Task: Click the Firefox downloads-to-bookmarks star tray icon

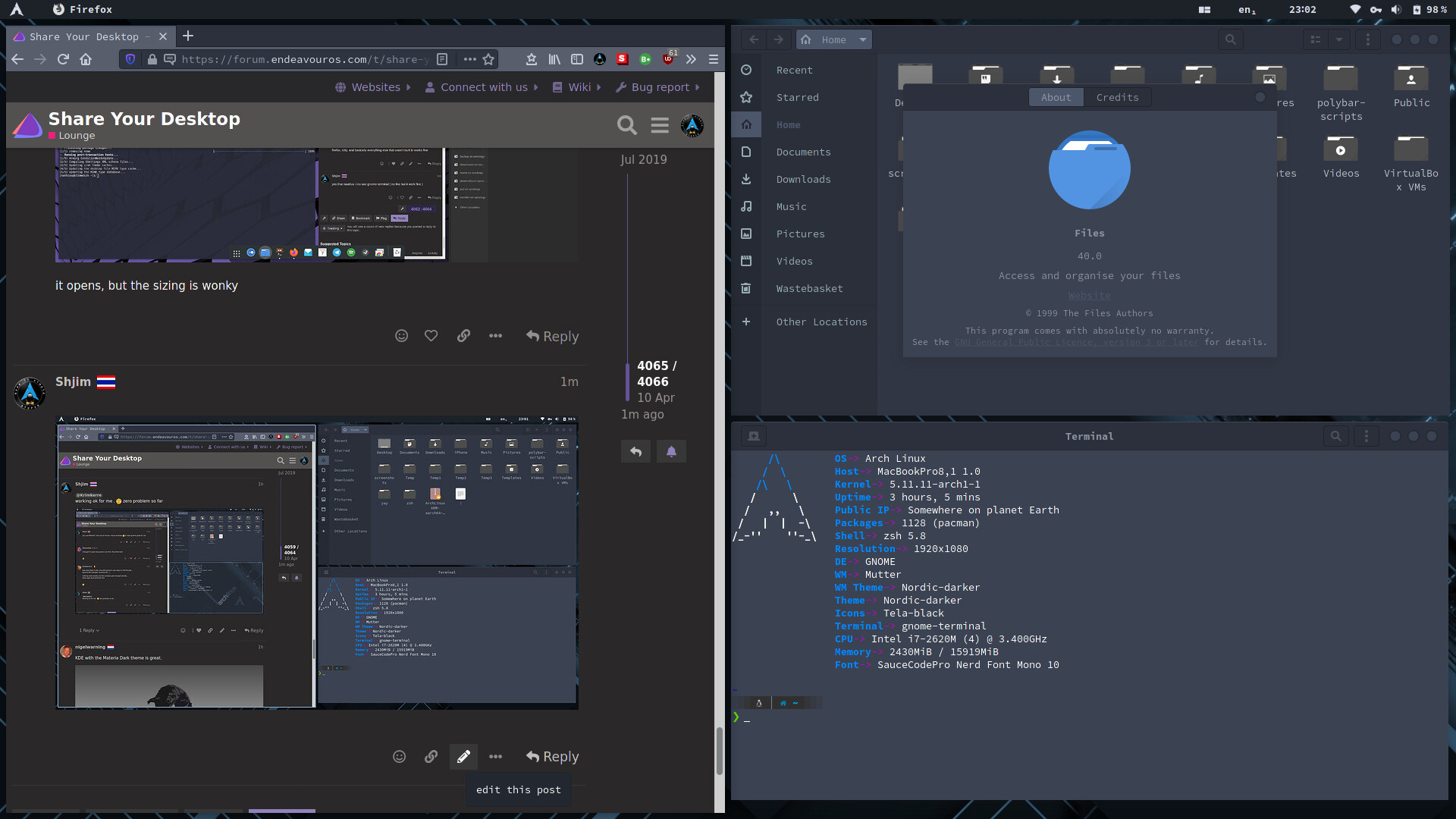Action: click(x=532, y=59)
